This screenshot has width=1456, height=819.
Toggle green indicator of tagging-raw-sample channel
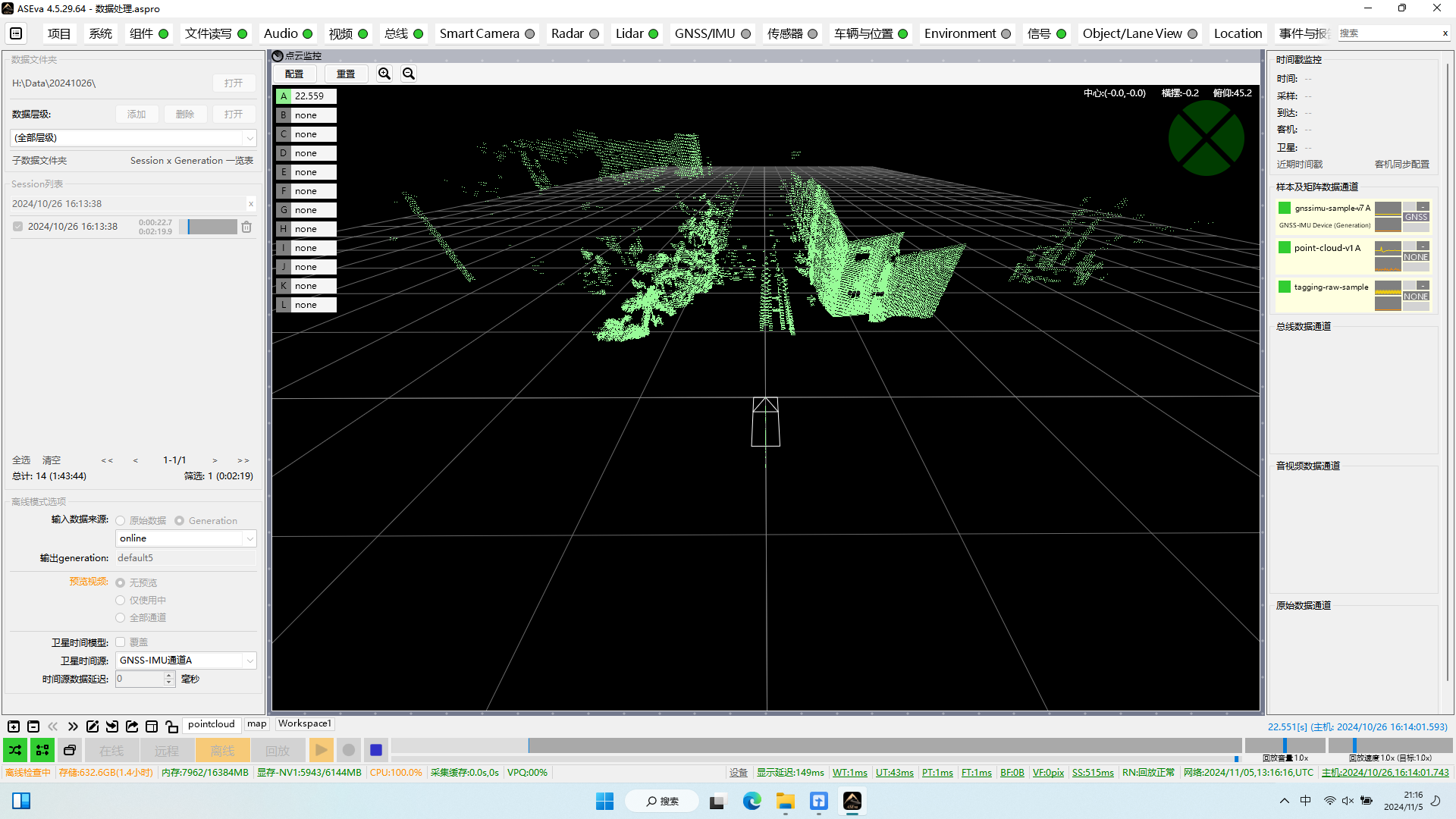[1285, 287]
